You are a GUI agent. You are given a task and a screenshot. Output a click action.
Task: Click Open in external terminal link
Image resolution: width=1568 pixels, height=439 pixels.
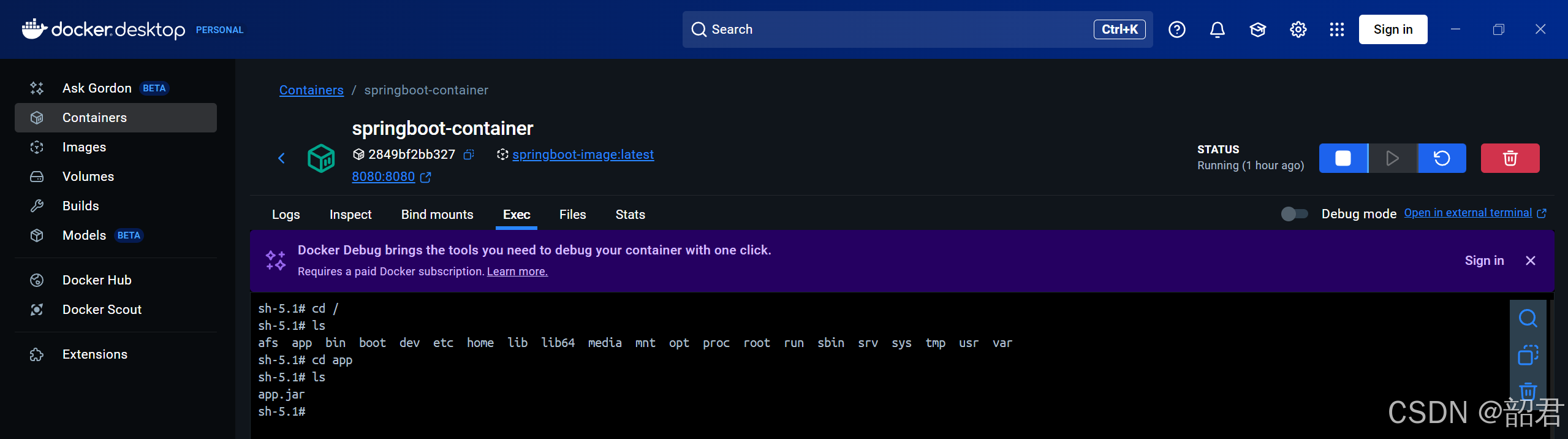tap(1475, 213)
